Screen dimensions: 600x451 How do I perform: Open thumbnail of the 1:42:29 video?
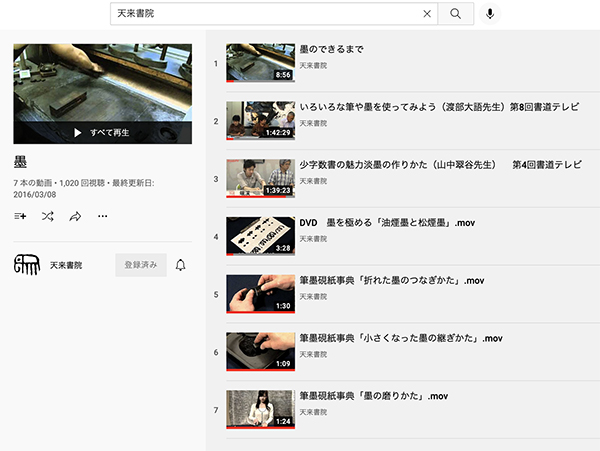click(x=260, y=120)
